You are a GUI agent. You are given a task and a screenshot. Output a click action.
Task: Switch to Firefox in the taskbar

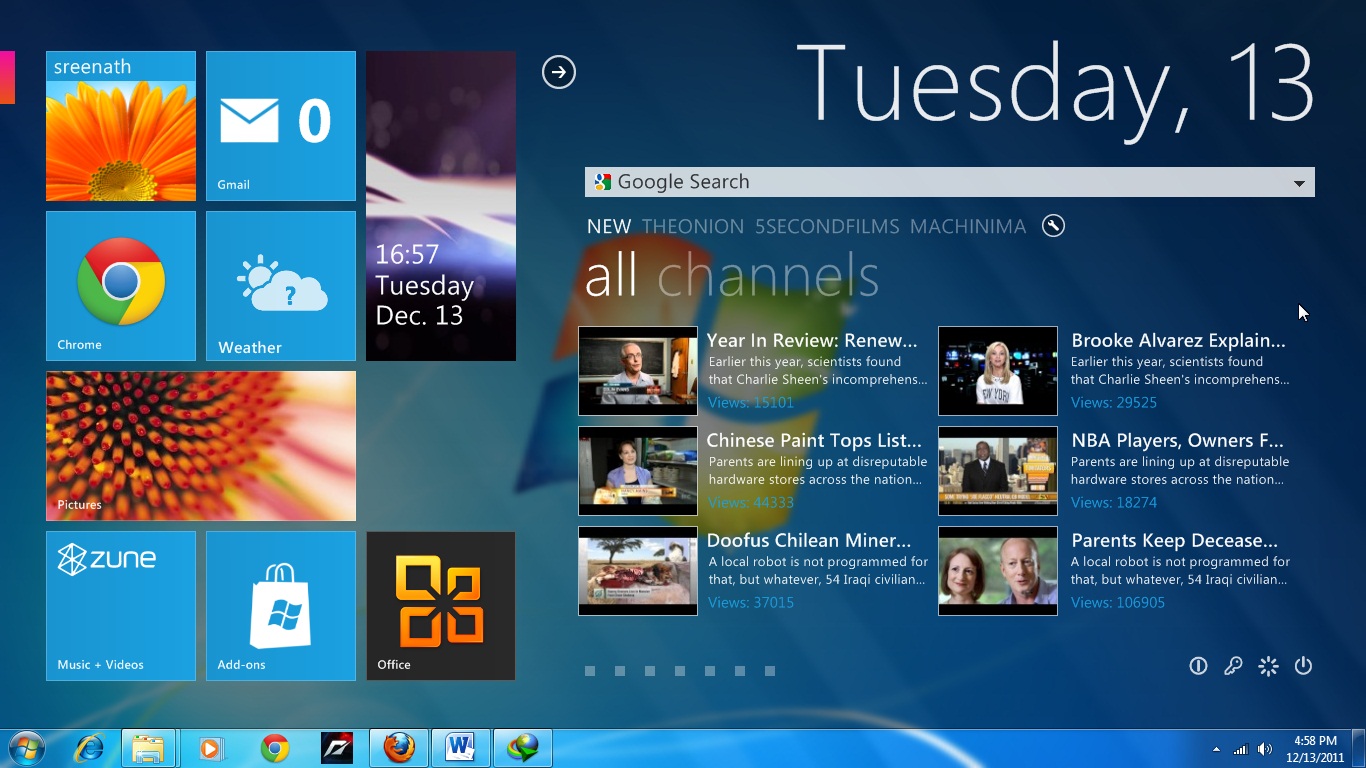pos(399,748)
